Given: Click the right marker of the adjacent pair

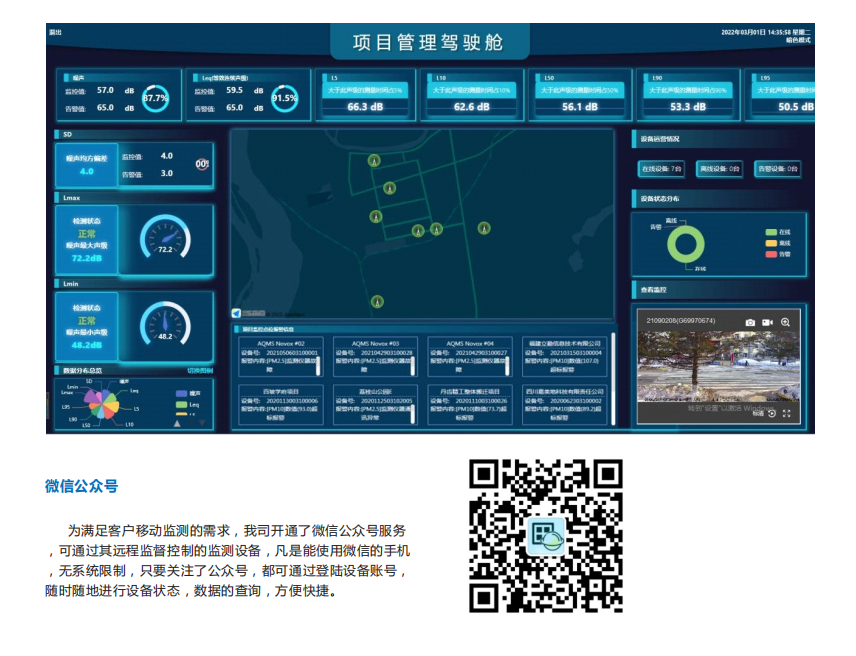Looking at the screenshot, I should tap(436, 229).
